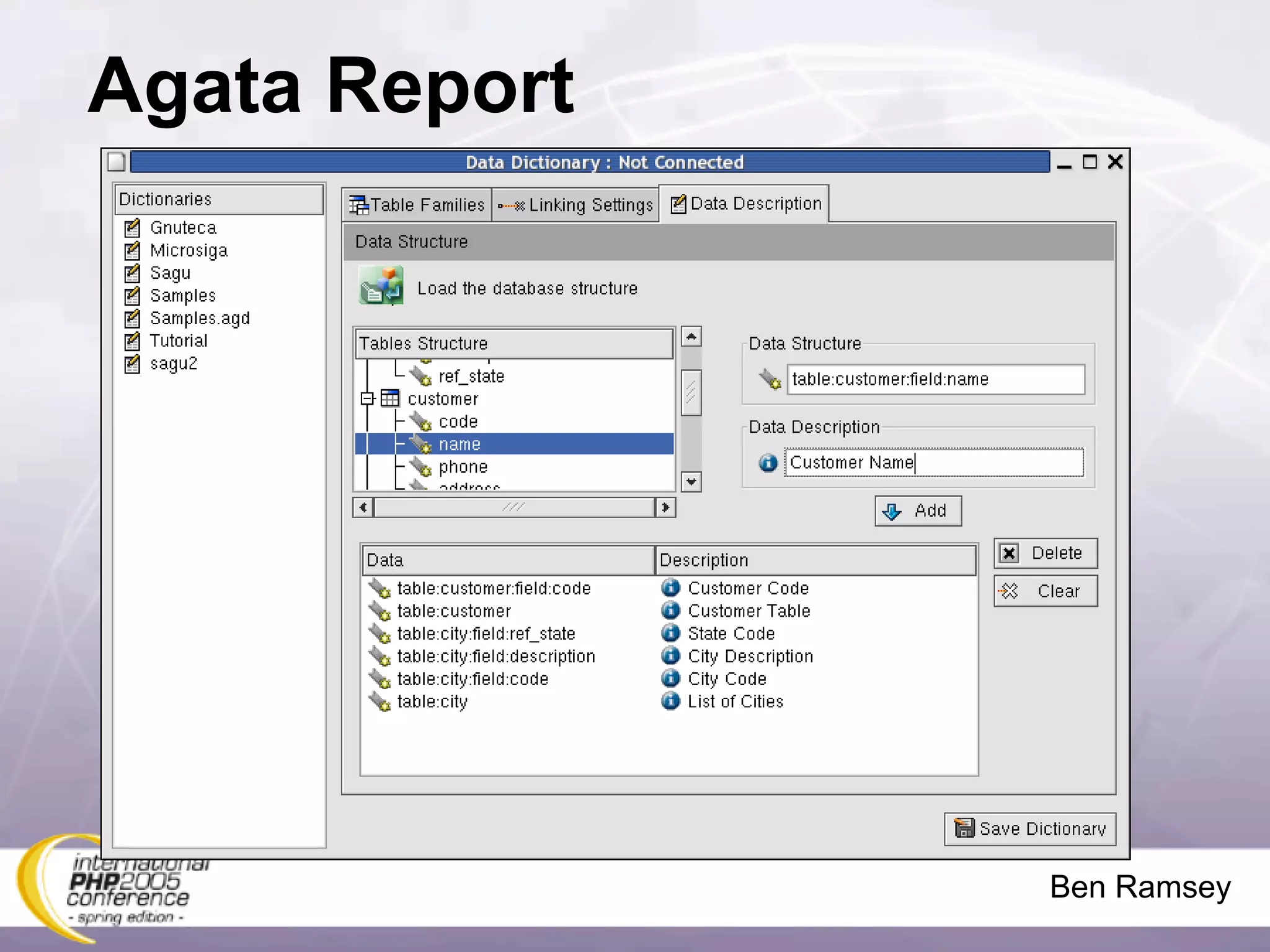Switch to the Table Families tab
This screenshot has width=1270, height=952.
click(x=417, y=205)
